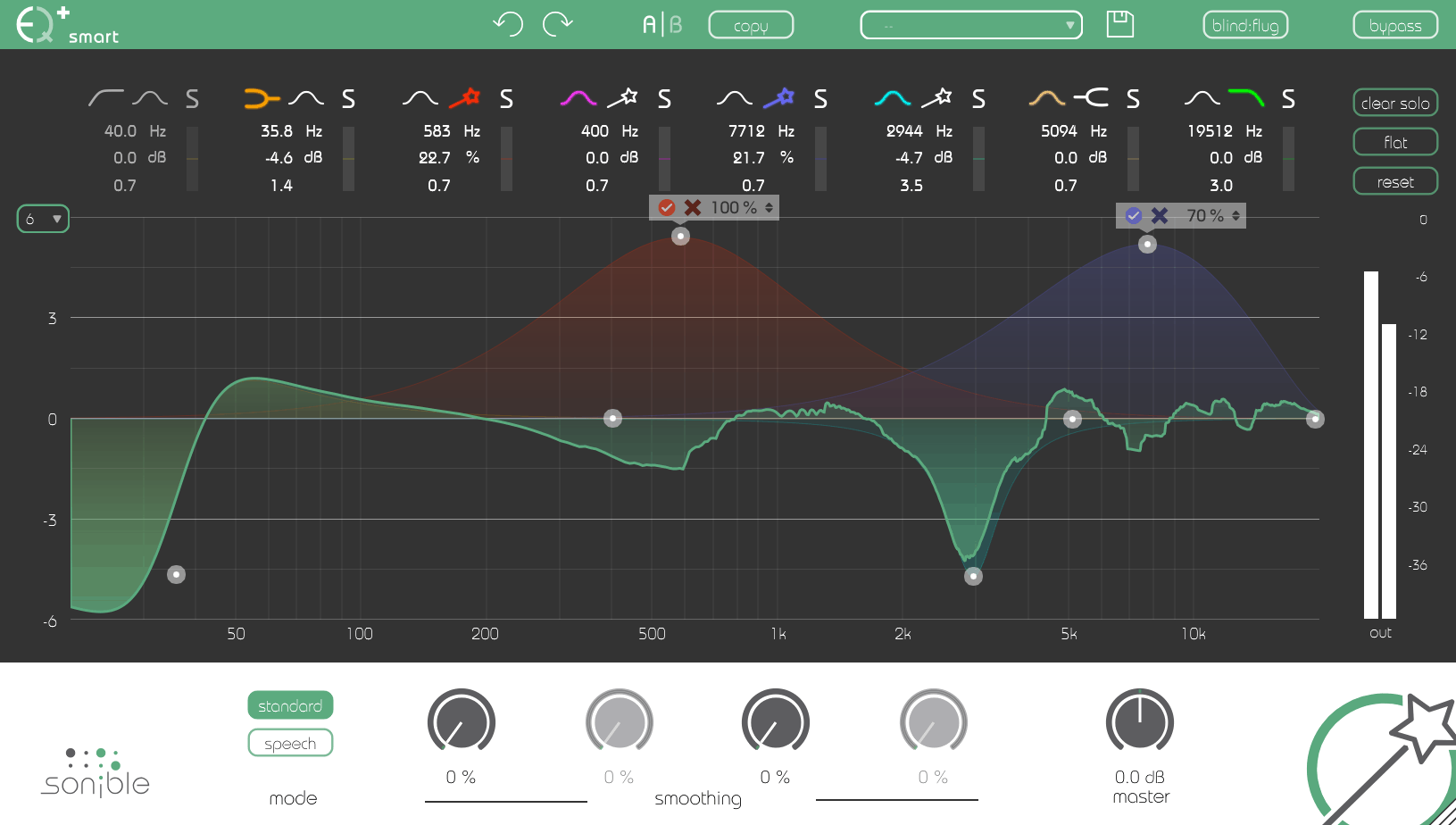Click the stepper arrows beside 70%

pos(1236,215)
